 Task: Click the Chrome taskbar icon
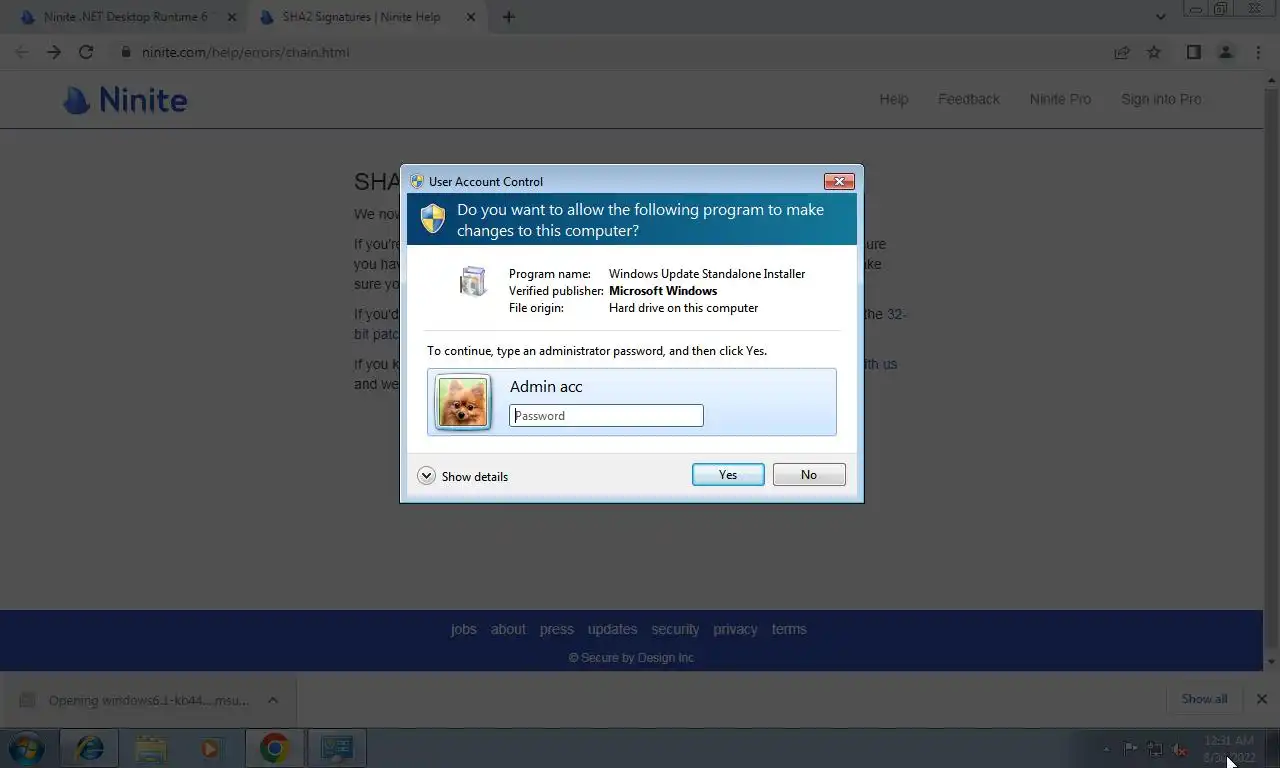coord(274,748)
